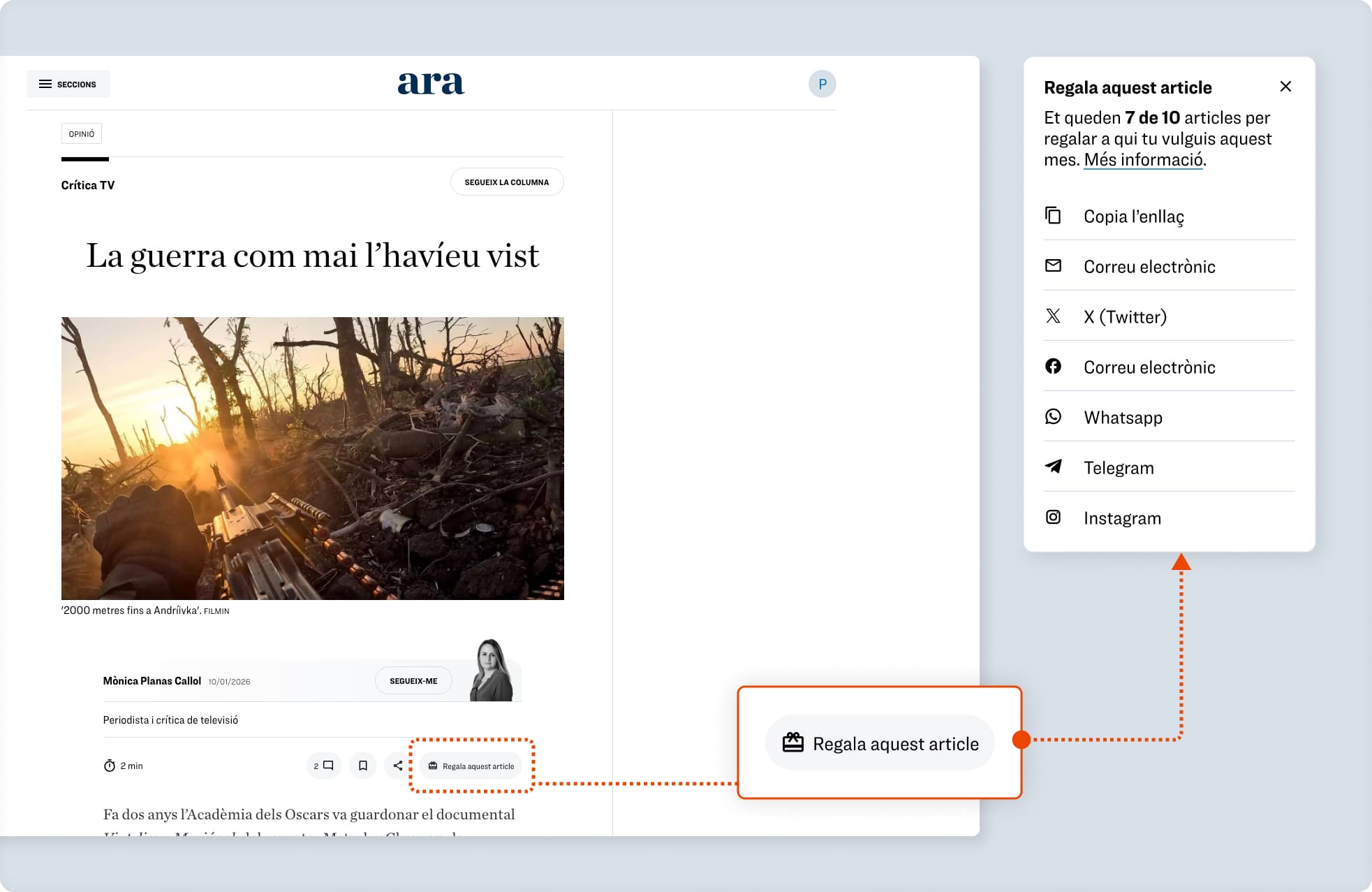
Task: Click small Regala aquest article button
Action: (x=471, y=766)
